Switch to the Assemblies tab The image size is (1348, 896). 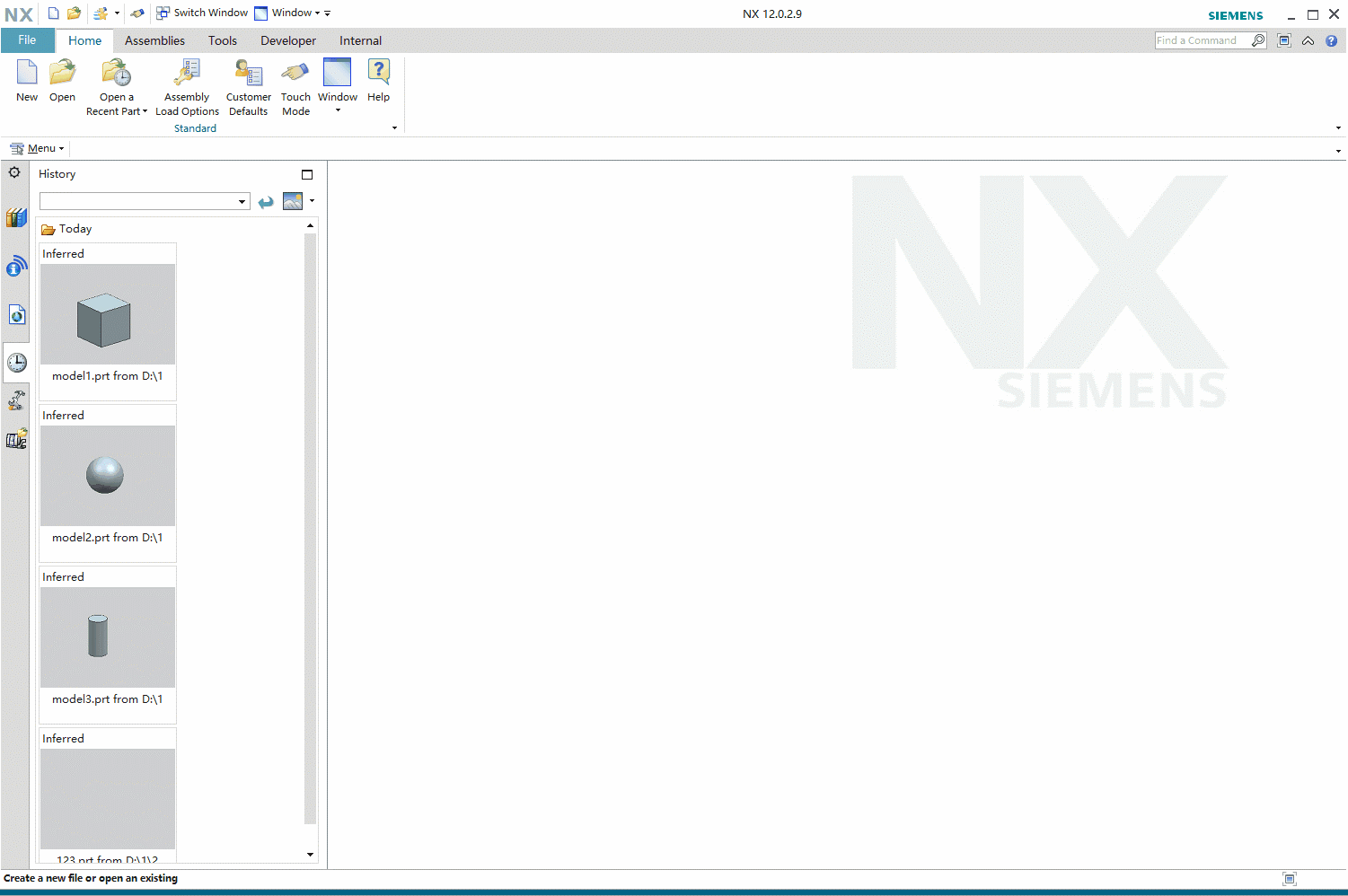154,40
